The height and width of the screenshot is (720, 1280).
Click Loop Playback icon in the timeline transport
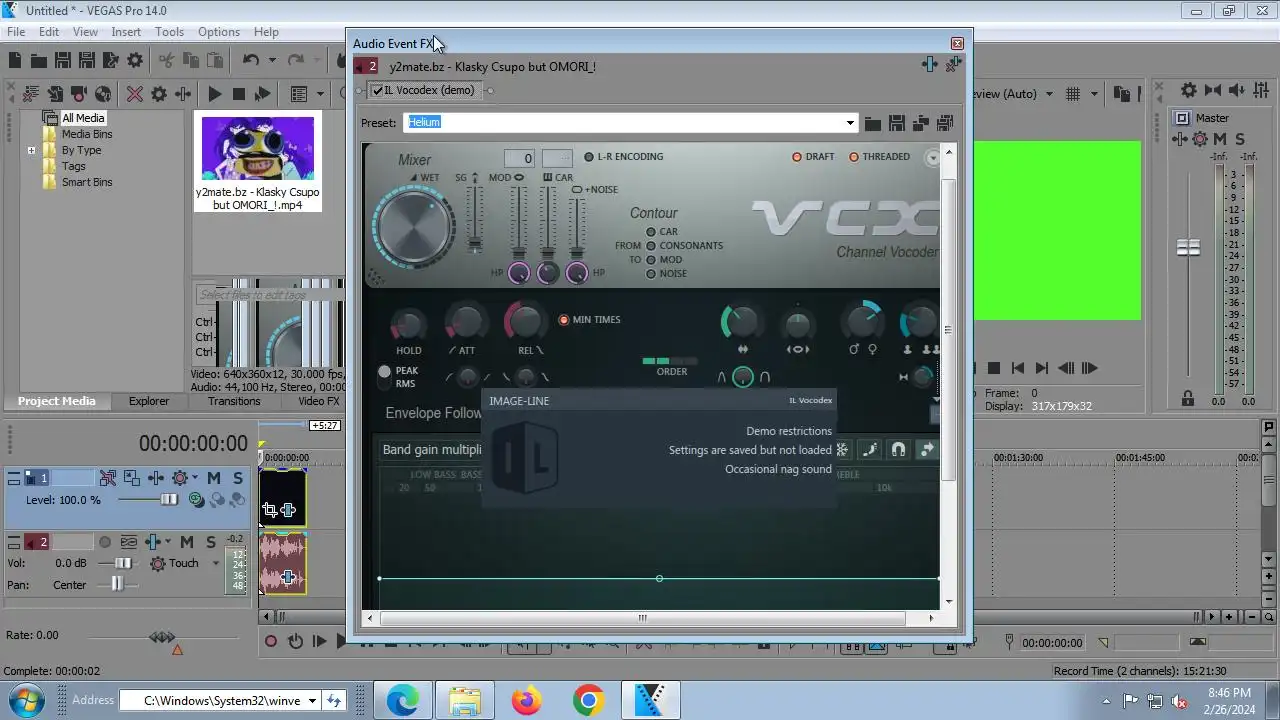295,642
